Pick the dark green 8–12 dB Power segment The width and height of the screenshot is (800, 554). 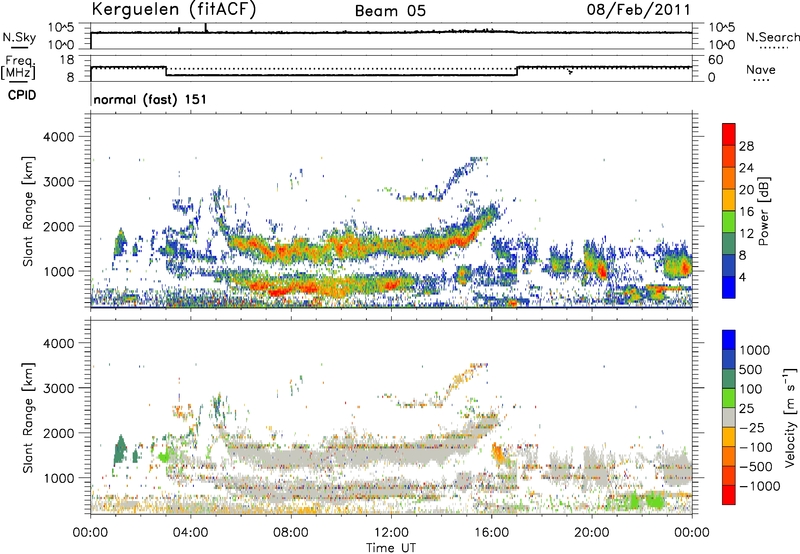729,244
